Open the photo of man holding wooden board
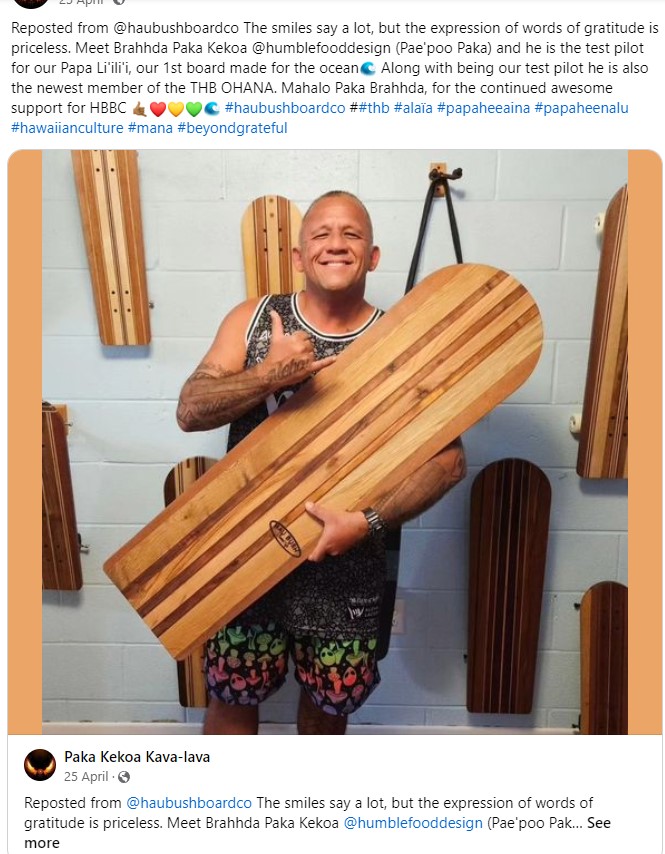Screen dimensions: 665x854 click(x=335, y=442)
